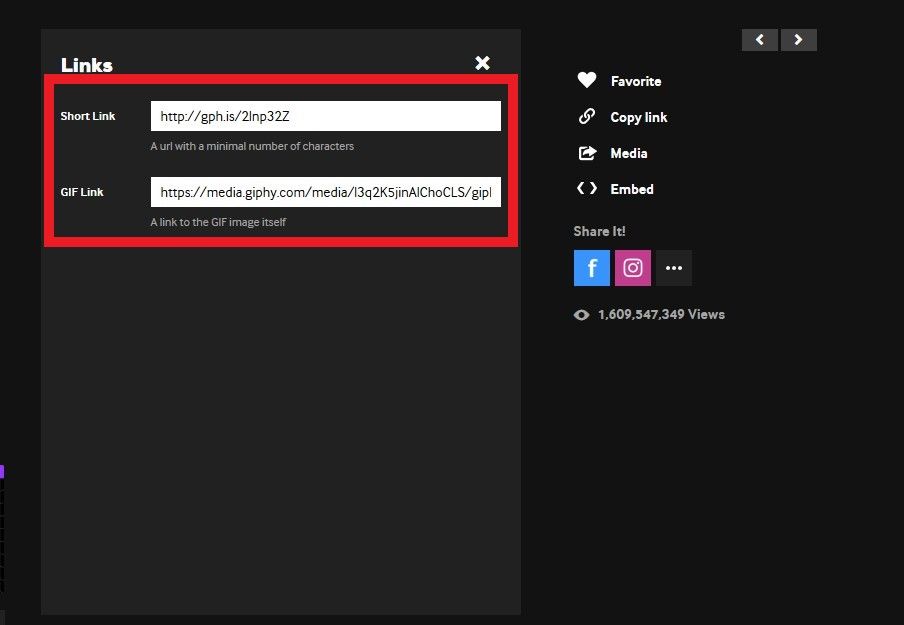Expand more sharing options with ellipsis button
The height and width of the screenshot is (625, 904).
pyautogui.click(x=674, y=268)
